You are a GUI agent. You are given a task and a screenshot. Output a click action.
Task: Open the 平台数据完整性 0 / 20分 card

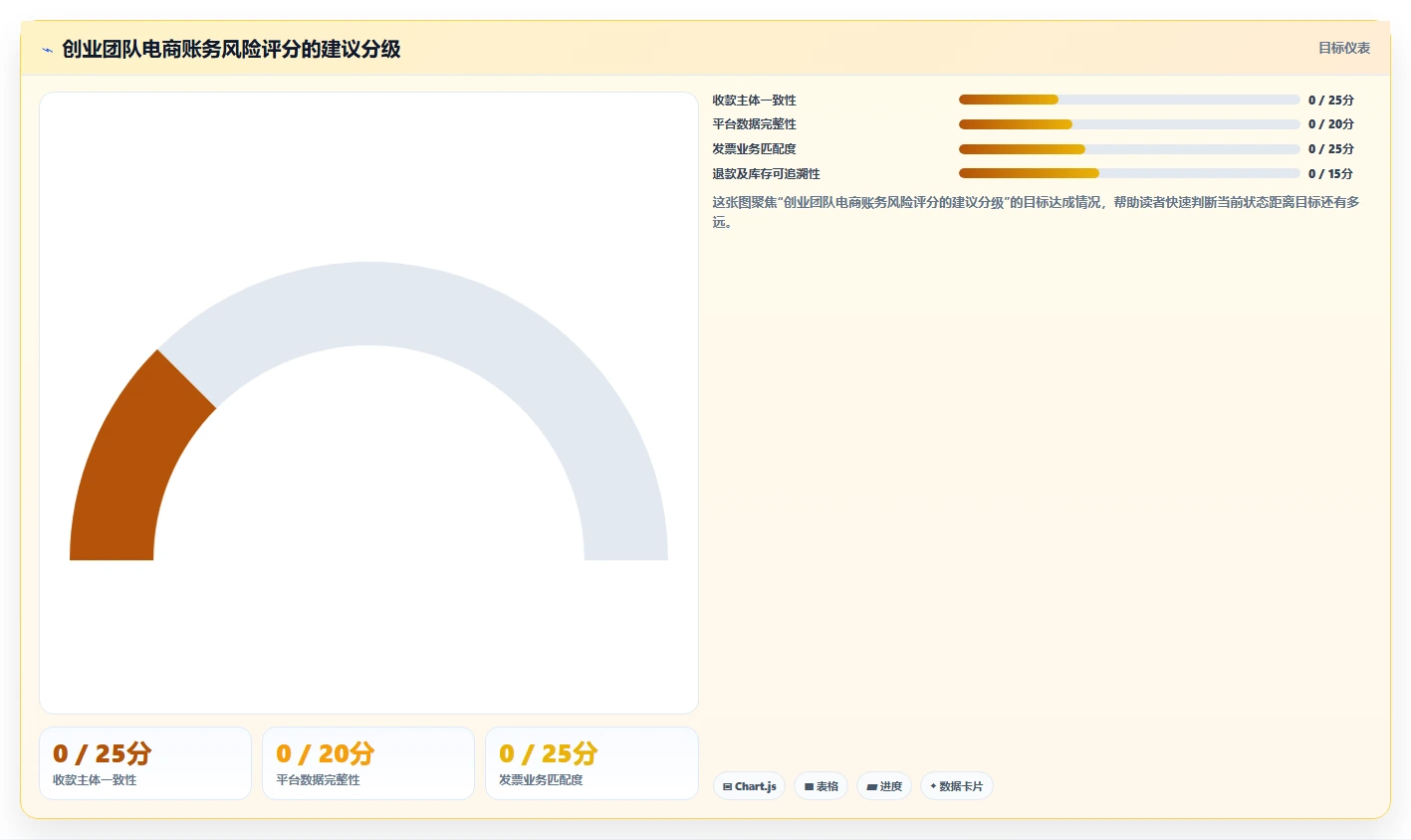tap(368, 763)
